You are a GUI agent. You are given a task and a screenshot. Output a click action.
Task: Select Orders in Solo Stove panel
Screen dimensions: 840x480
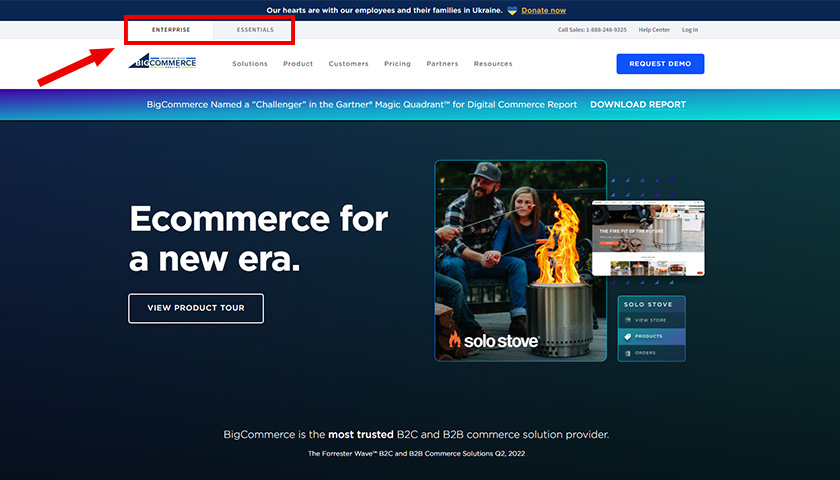click(x=651, y=353)
